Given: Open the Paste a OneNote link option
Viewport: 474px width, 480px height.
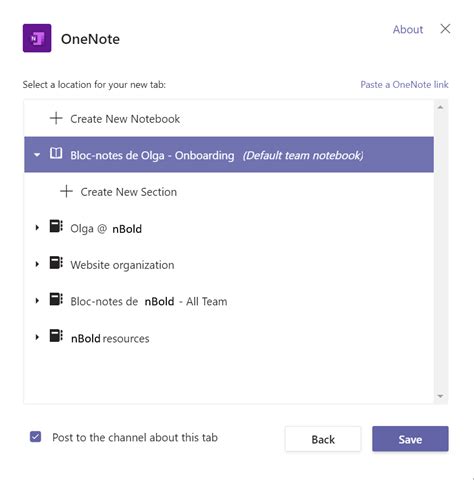Looking at the screenshot, I should point(404,85).
